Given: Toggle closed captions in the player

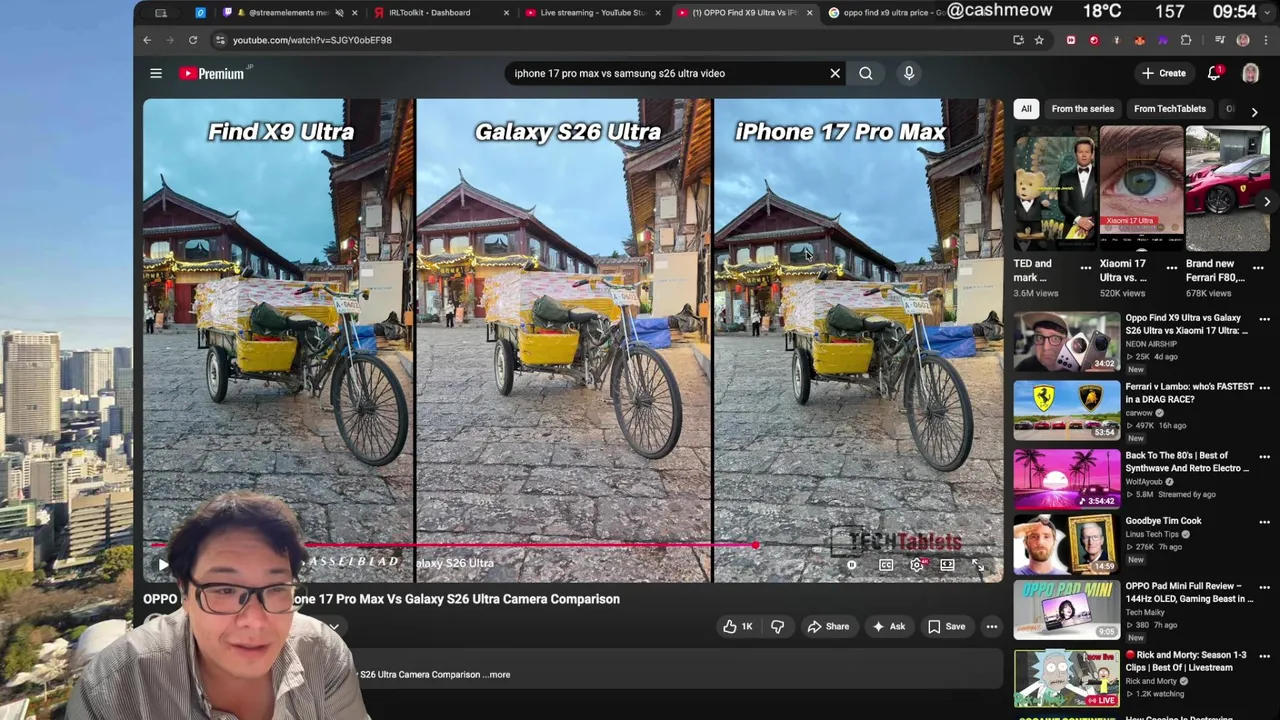Looking at the screenshot, I should pyautogui.click(x=886, y=565).
